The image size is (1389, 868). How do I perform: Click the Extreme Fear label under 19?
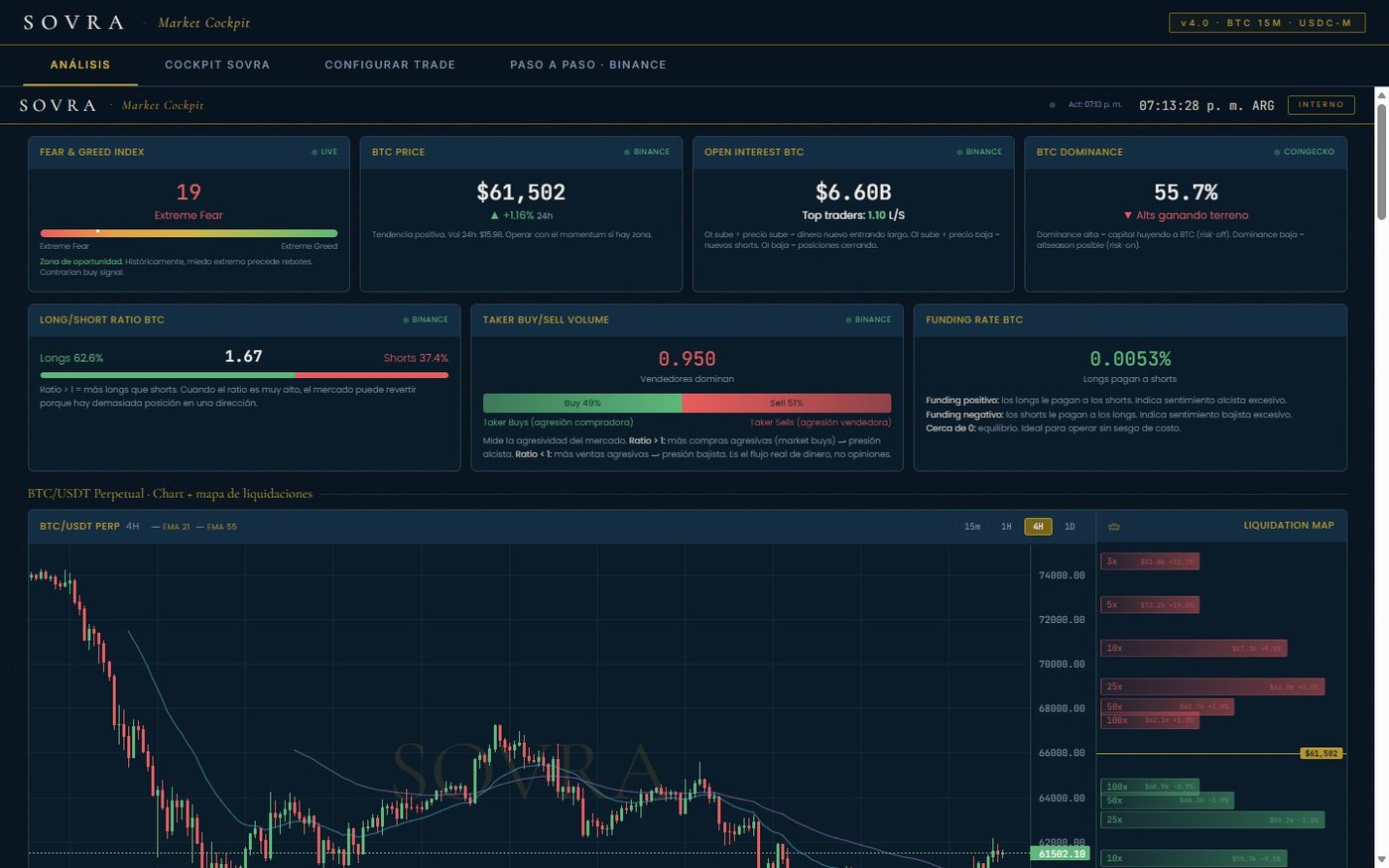click(189, 215)
